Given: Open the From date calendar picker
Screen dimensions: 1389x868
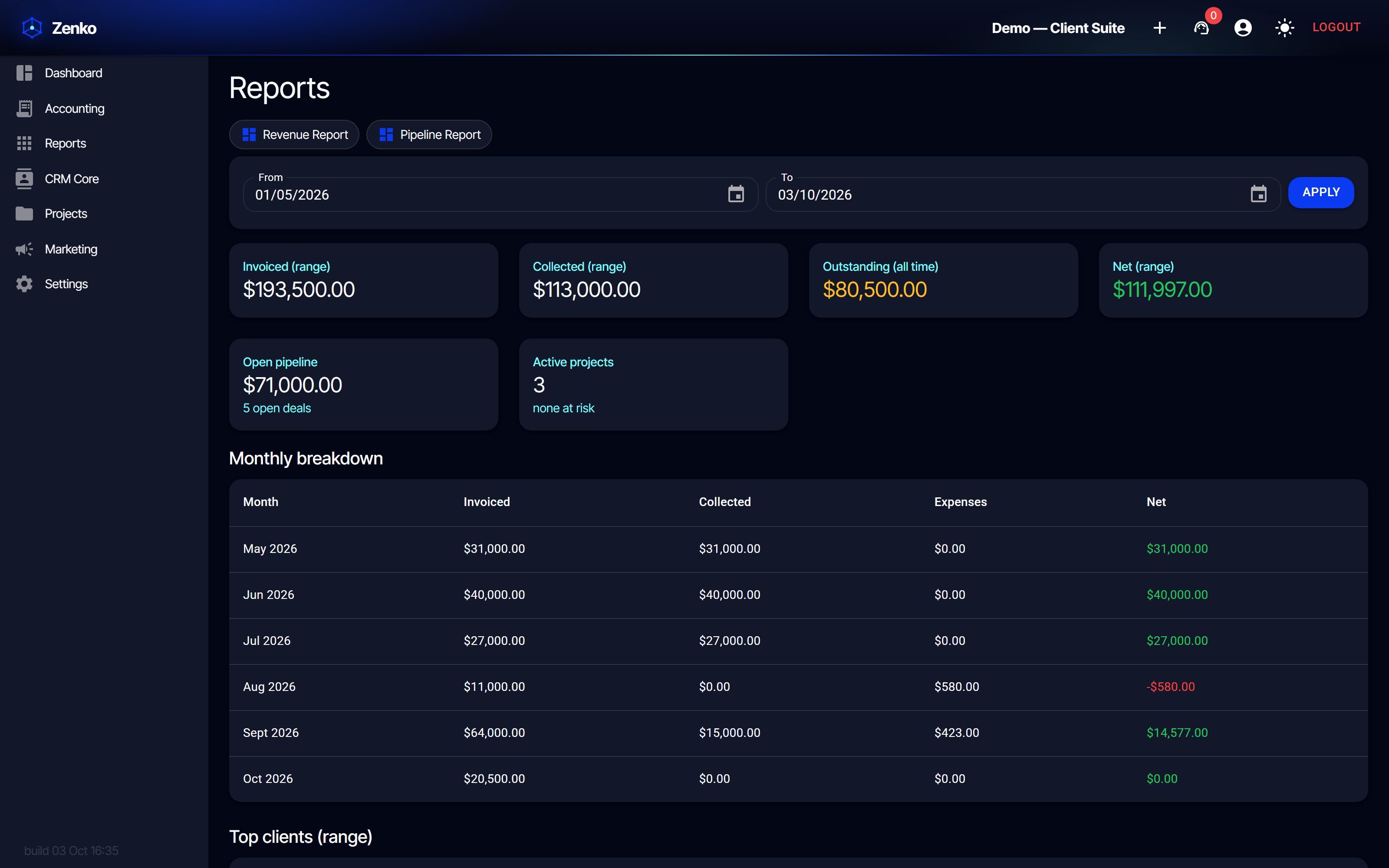Looking at the screenshot, I should click(736, 194).
